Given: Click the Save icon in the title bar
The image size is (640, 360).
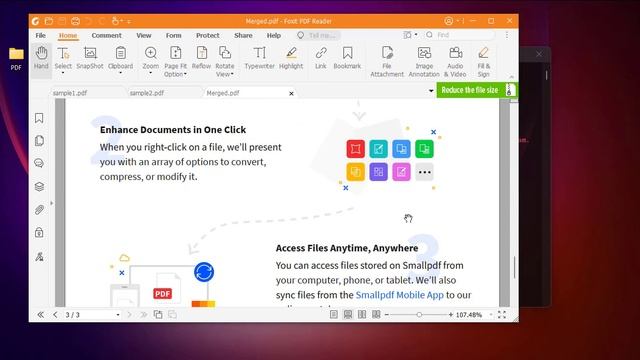Looking at the screenshot, I should [x=62, y=21].
